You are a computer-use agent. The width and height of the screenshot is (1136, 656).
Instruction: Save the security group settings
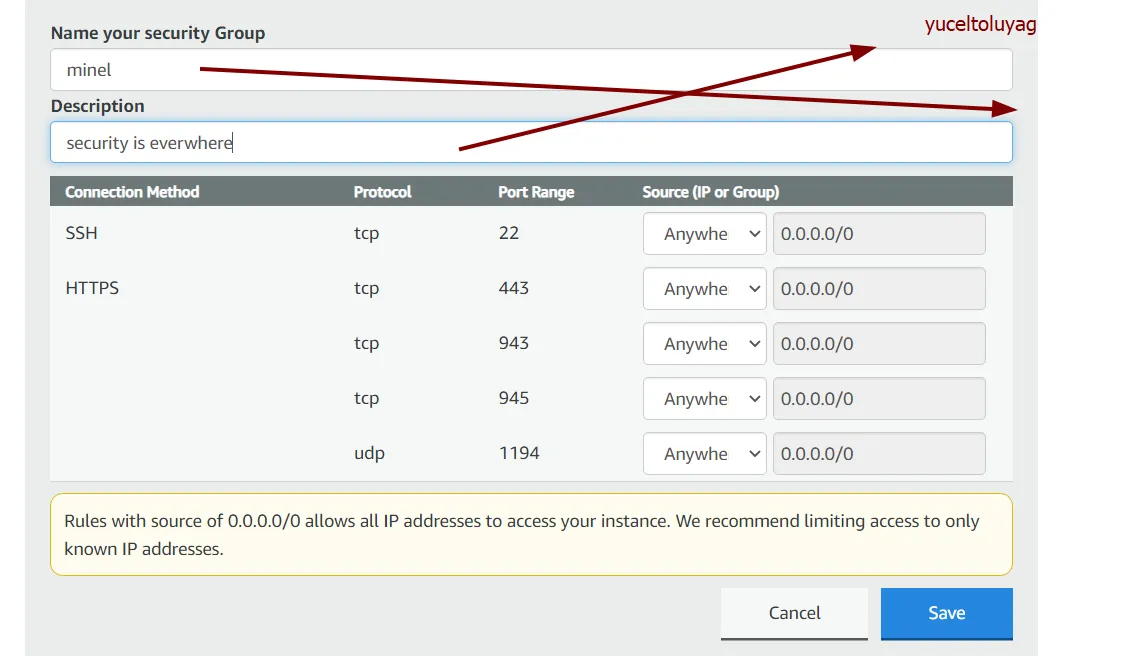coord(946,613)
